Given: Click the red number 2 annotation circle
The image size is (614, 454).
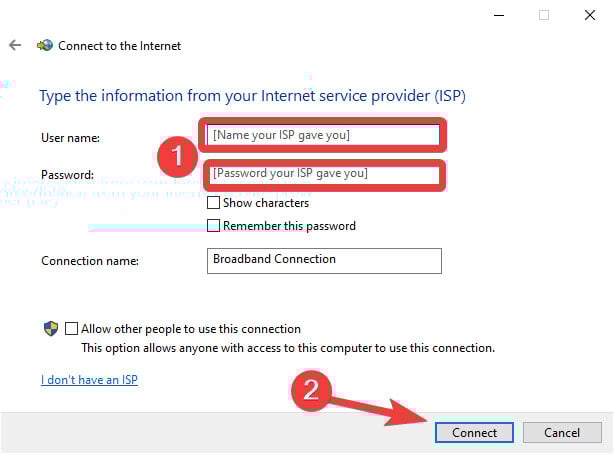Looking at the screenshot, I should tap(311, 390).
